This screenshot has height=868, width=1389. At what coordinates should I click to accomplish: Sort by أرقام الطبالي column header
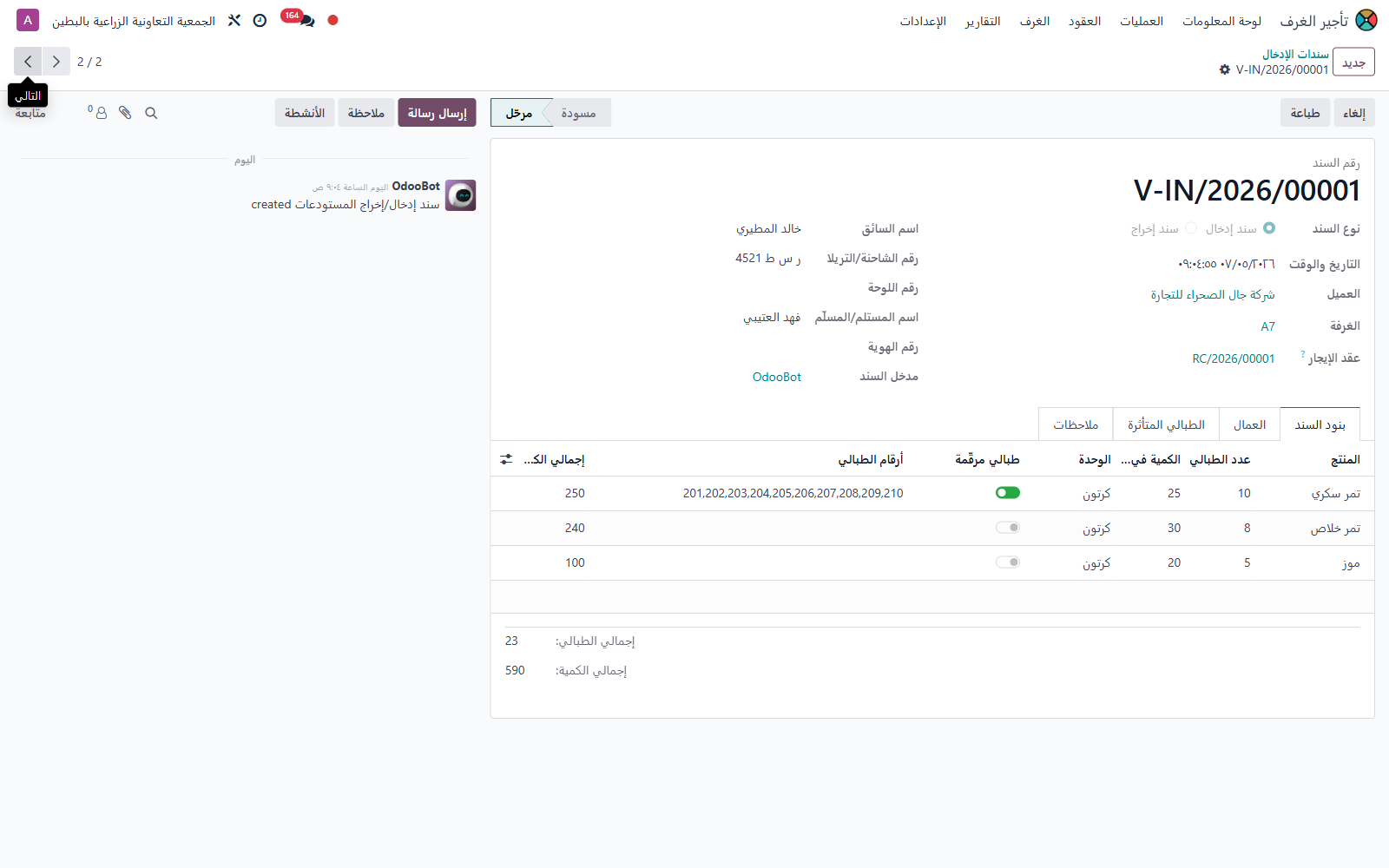tap(870, 459)
